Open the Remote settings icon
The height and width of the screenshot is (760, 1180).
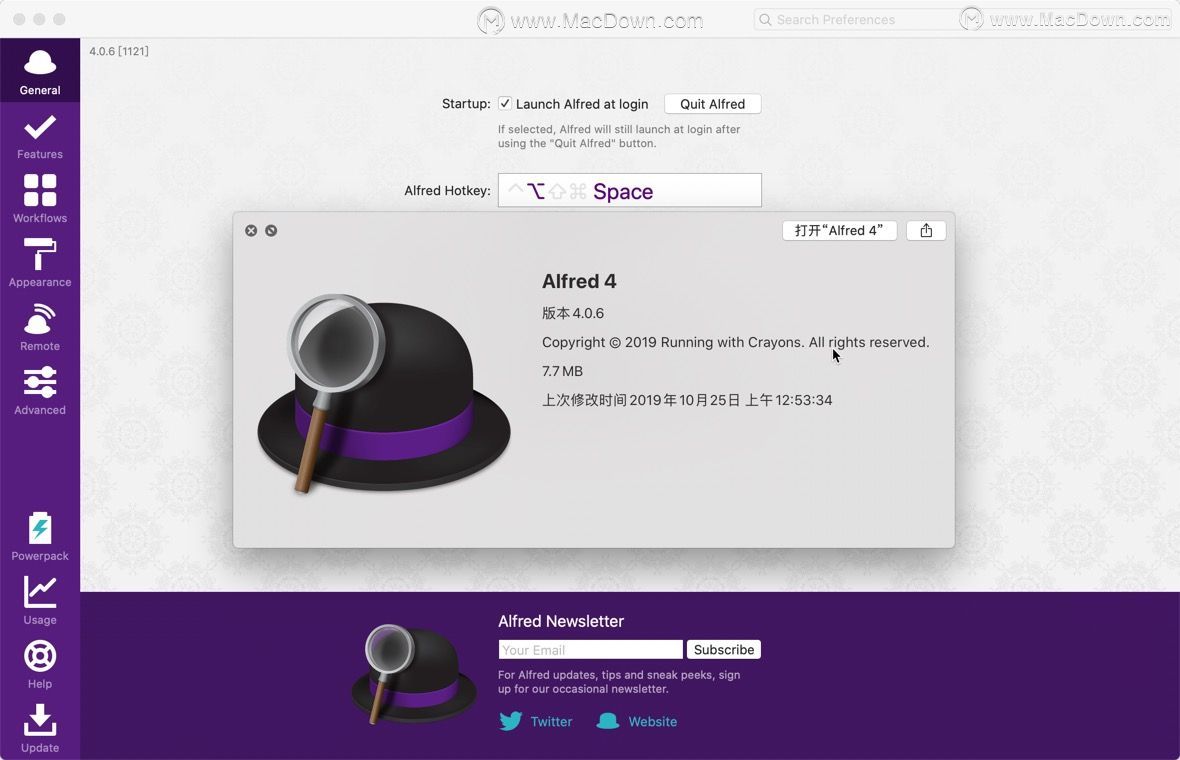coord(40,318)
